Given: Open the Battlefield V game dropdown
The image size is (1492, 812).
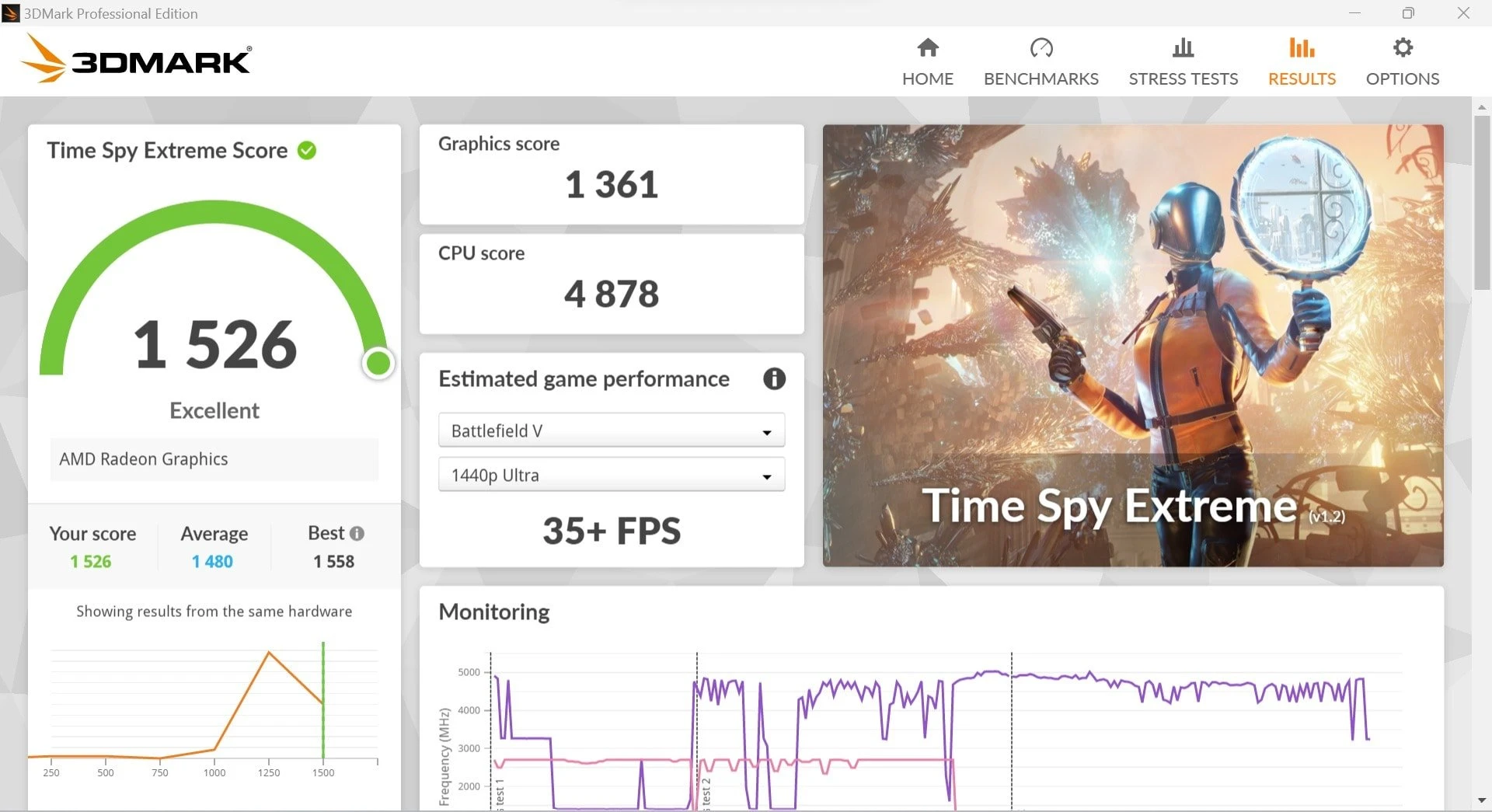Looking at the screenshot, I should point(612,430).
